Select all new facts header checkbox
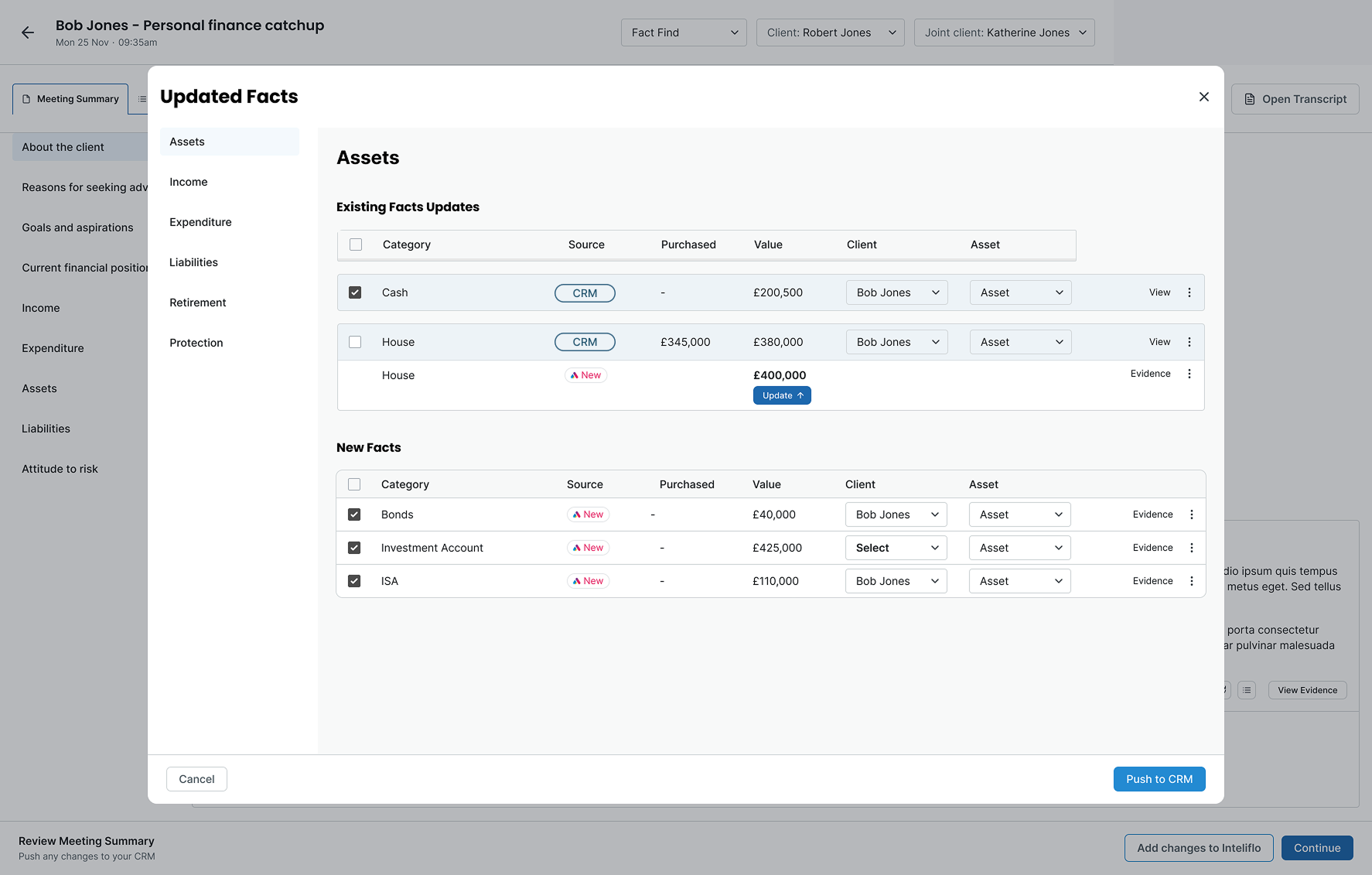Screen dimensions: 1372x875 click(x=354, y=484)
